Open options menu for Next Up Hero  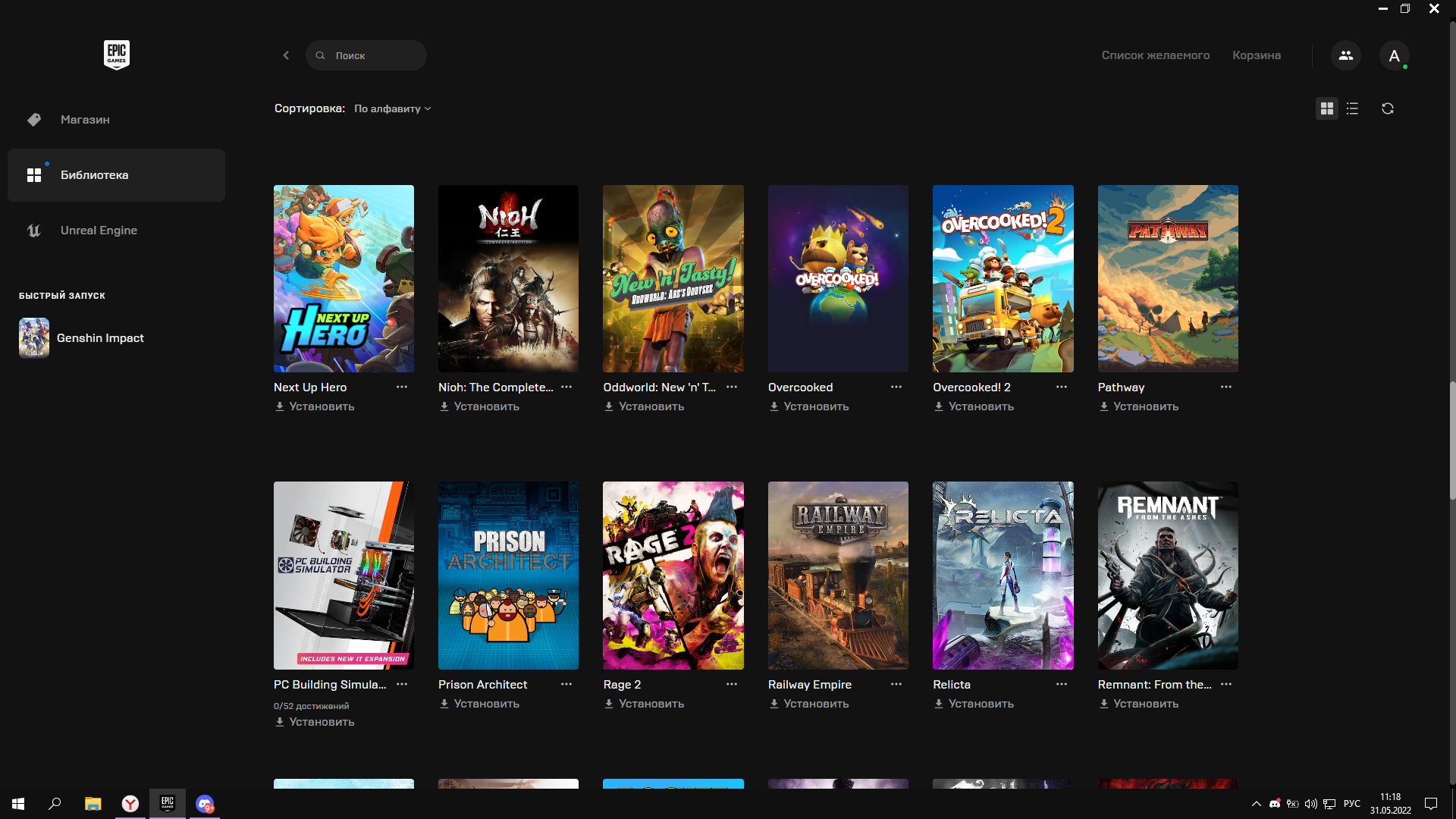(x=402, y=387)
